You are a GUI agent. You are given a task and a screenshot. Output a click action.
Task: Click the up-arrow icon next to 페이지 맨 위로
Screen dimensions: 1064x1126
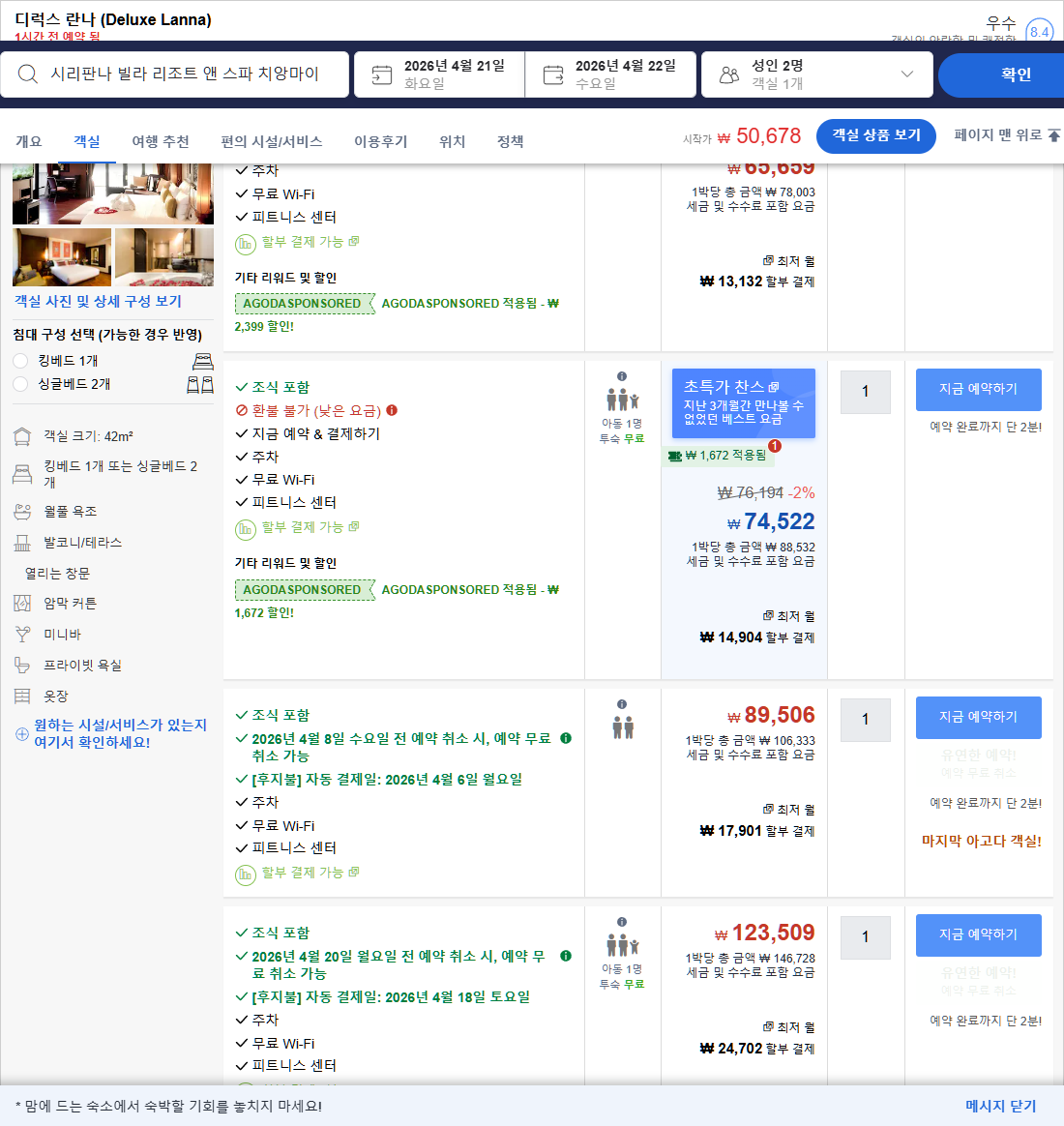(1054, 135)
